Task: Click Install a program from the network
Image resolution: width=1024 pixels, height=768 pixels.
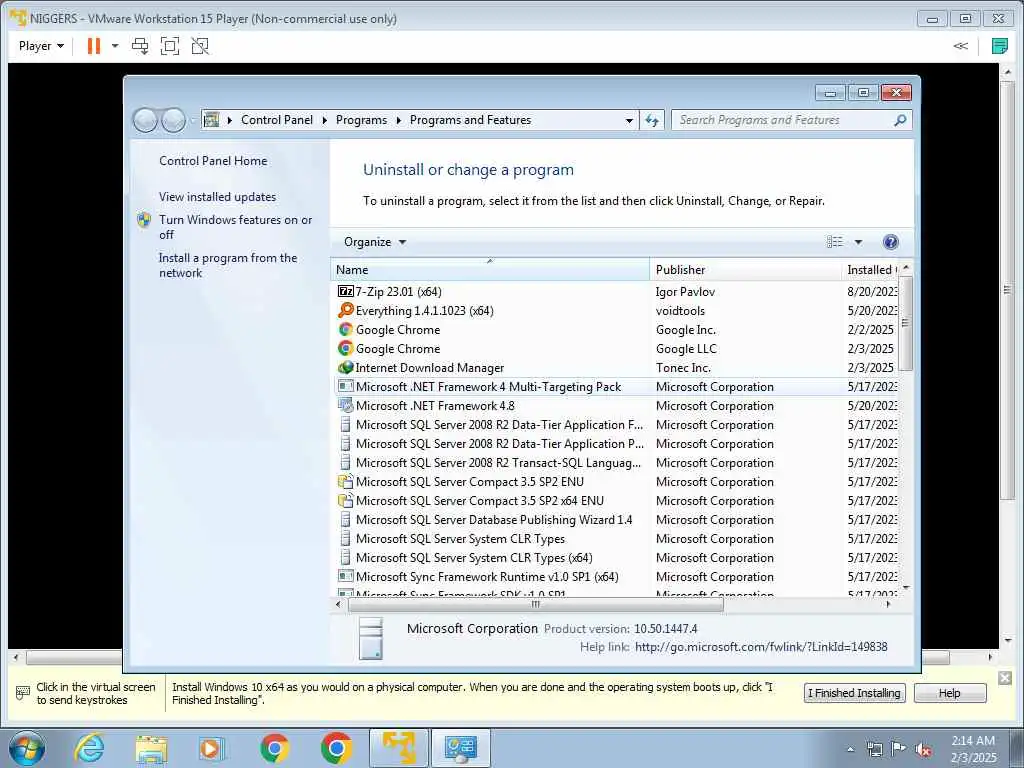Action: click(228, 265)
